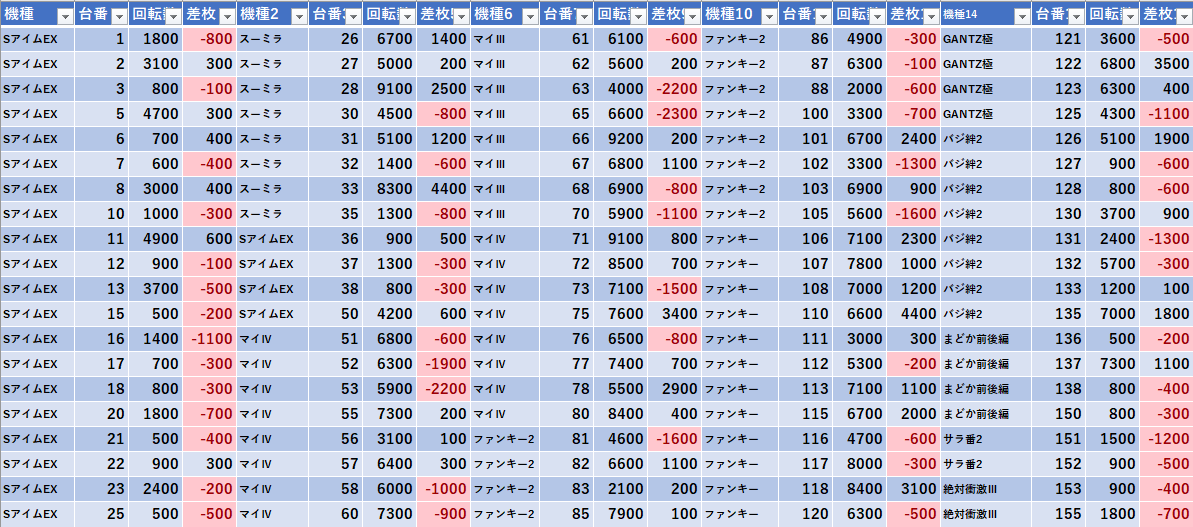Viewport: 1193px width, 527px height.
Task: Select the -900 cell in machine 60's row
Action: click(x=444, y=514)
